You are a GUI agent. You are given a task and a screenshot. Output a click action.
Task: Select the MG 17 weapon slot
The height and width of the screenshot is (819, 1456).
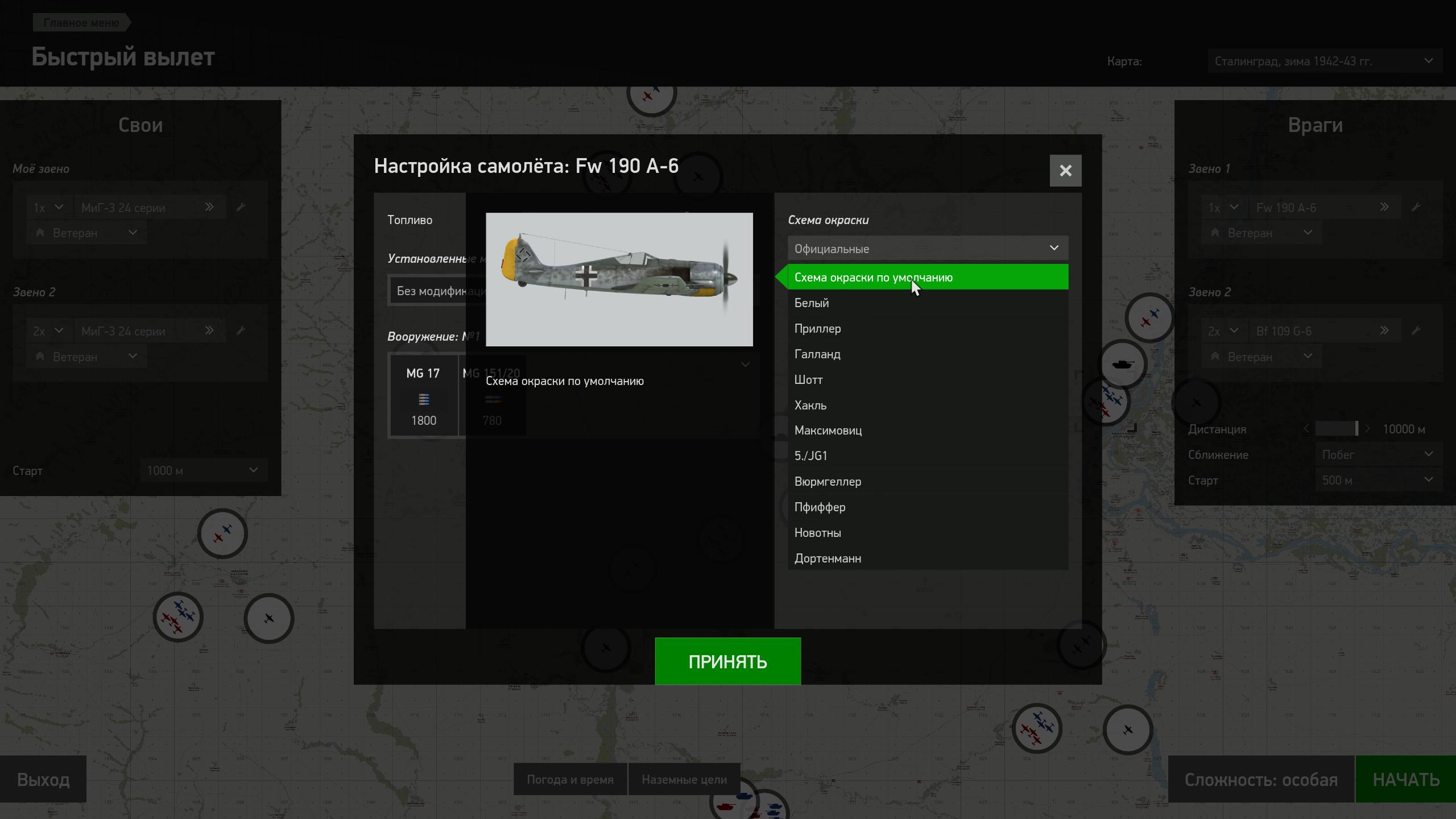(424, 396)
